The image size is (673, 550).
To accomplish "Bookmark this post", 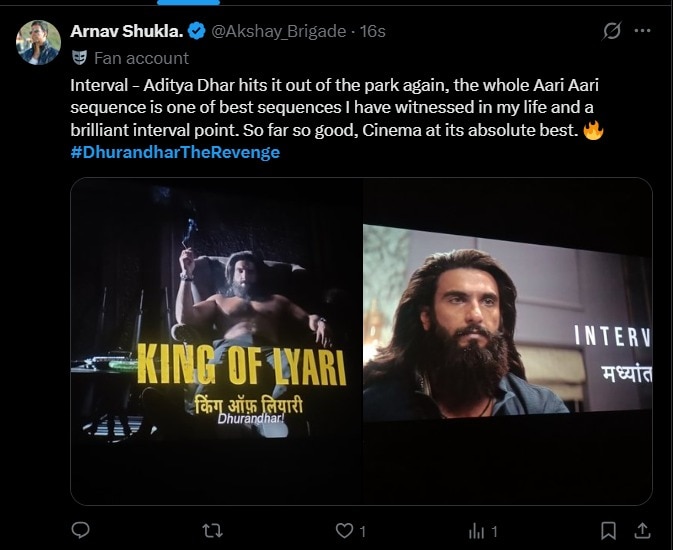I will tap(607, 530).
